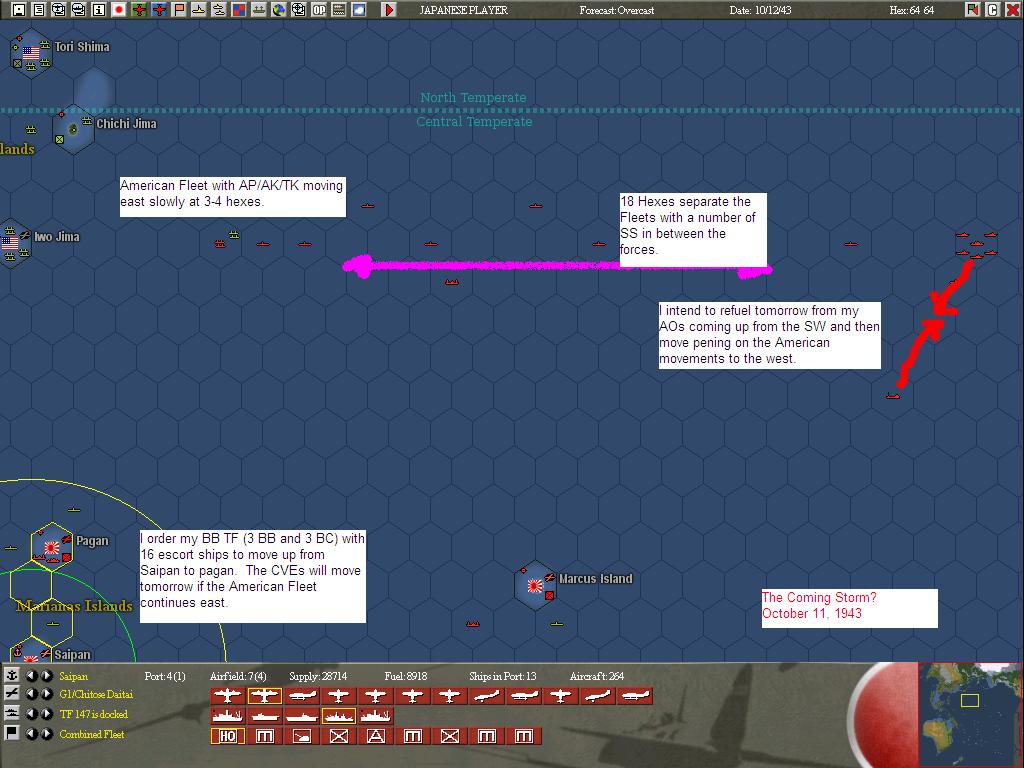The image size is (1024, 768).
Task: Click the Japanese flag toolbar icon
Action: [x=119, y=10]
